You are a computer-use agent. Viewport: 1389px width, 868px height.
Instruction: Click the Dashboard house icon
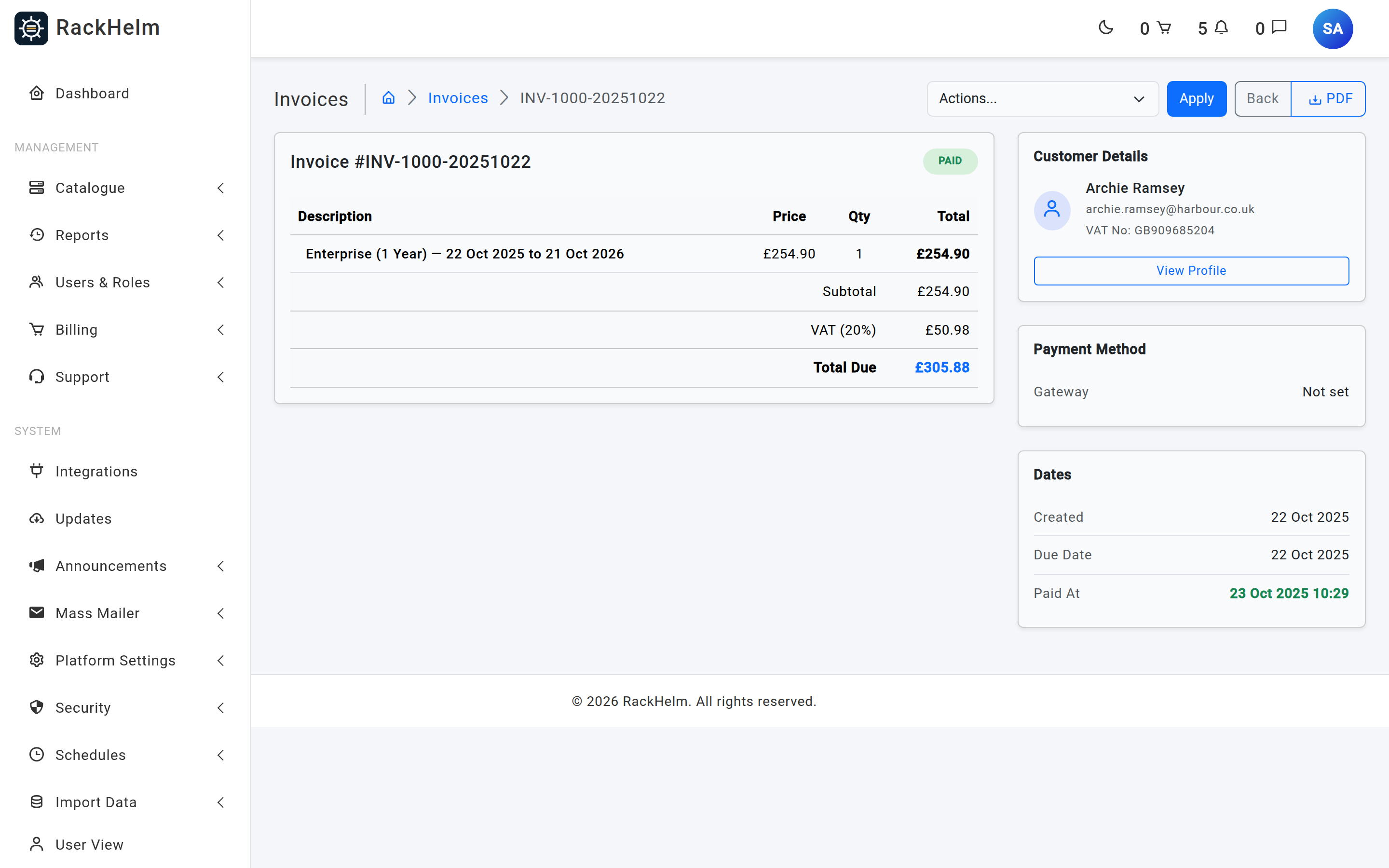37,93
